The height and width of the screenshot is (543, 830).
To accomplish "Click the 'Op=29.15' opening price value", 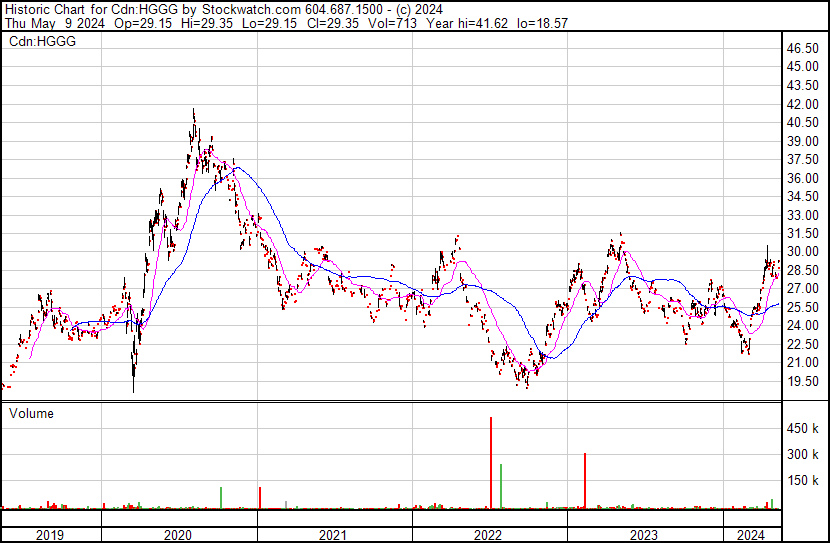I will pos(143,23).
